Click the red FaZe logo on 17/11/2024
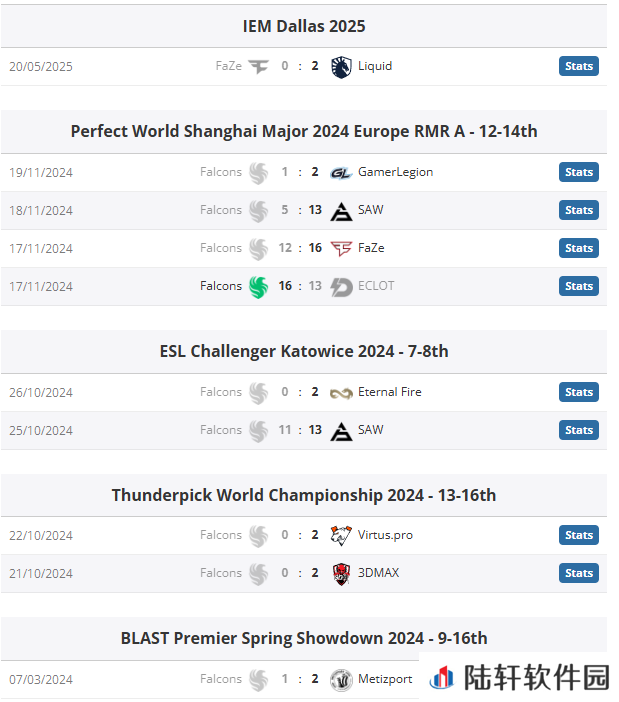 (x=341, y=248)
